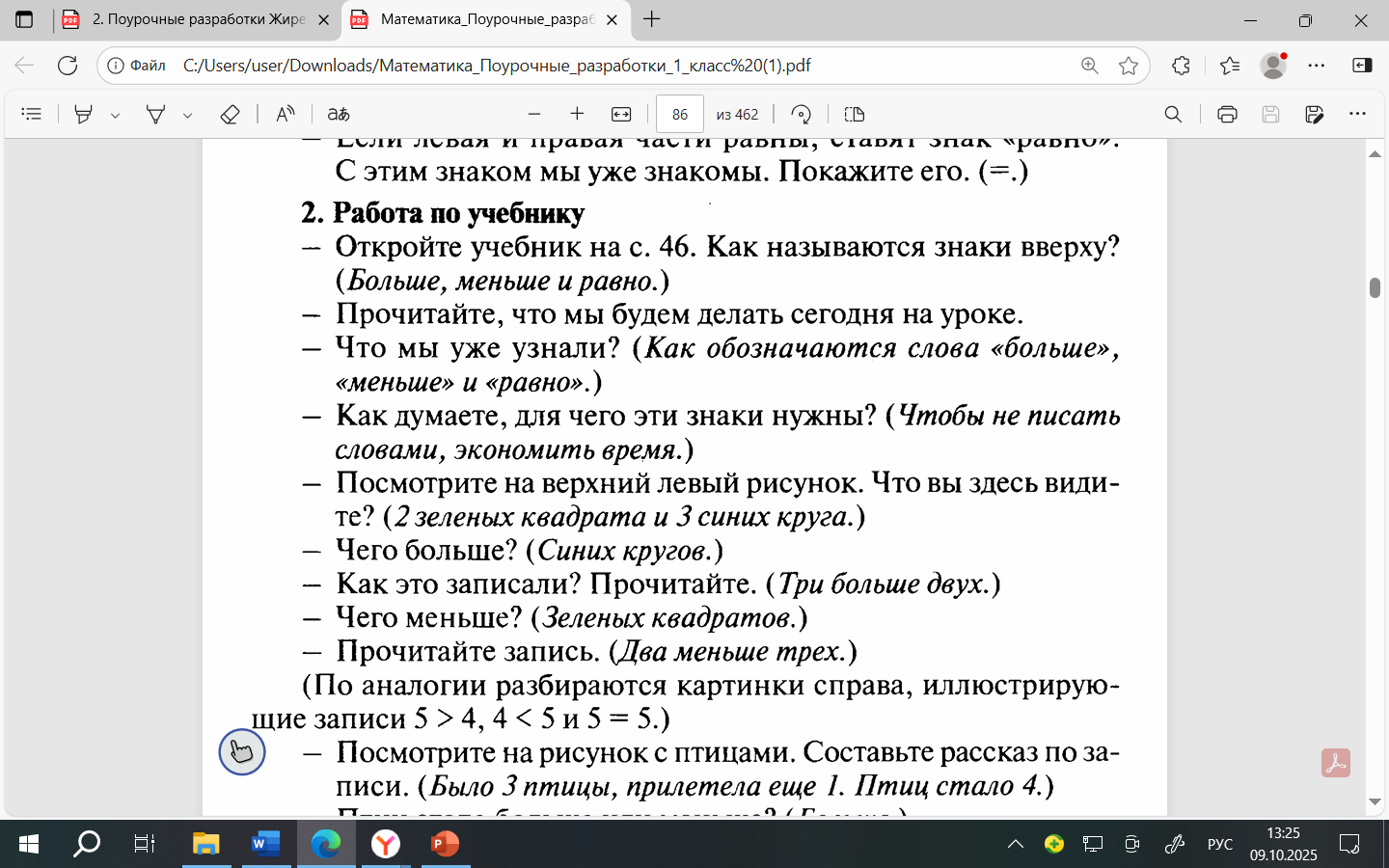Toggle the Translate tool in the toolbar
This screenshot has height=868, width=1389.
pos(338,114)
